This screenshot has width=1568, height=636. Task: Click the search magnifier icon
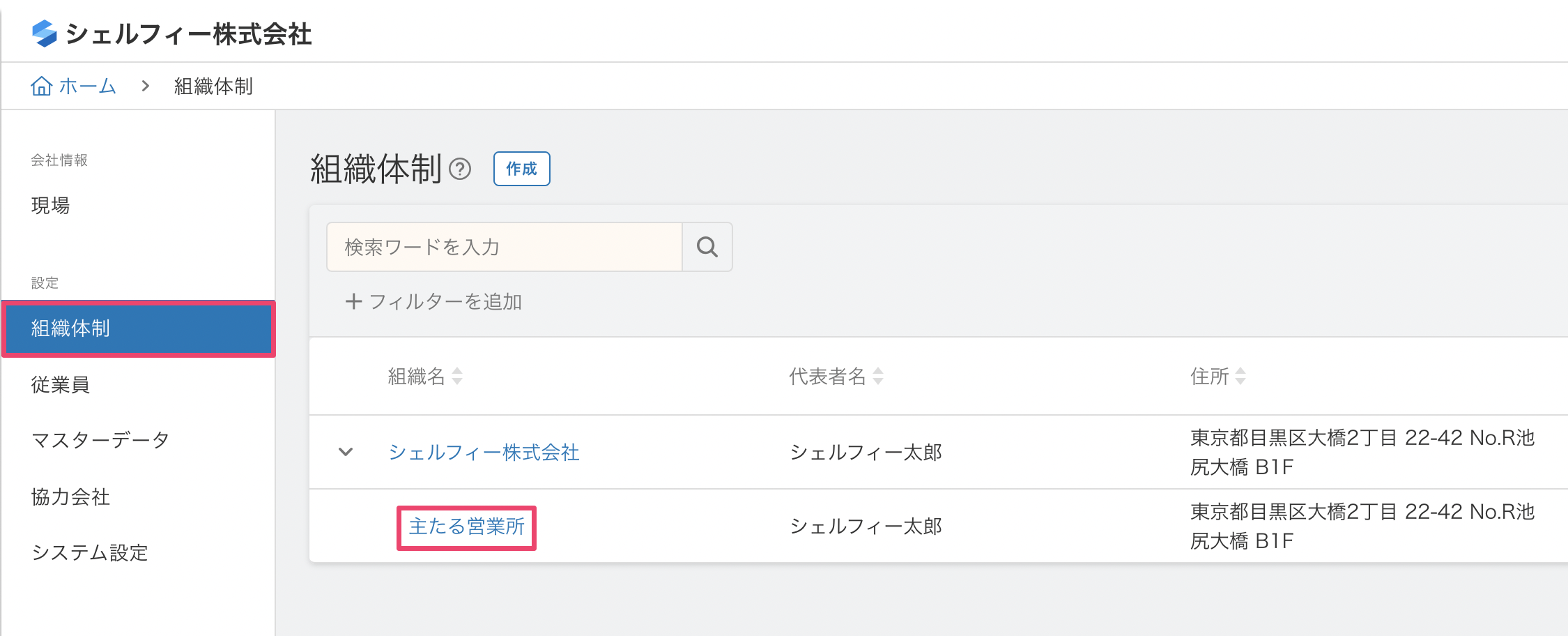pos(707,247)
